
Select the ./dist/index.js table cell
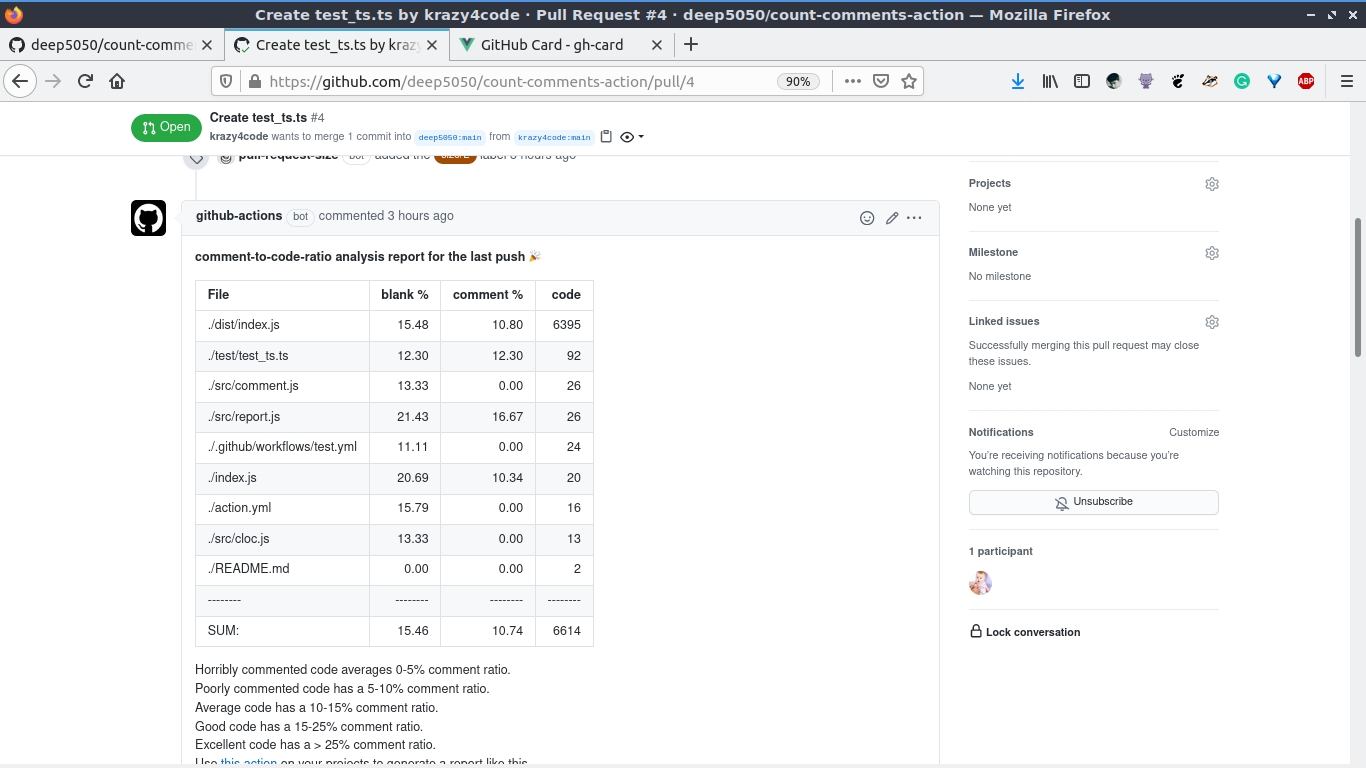coord(282,325)
